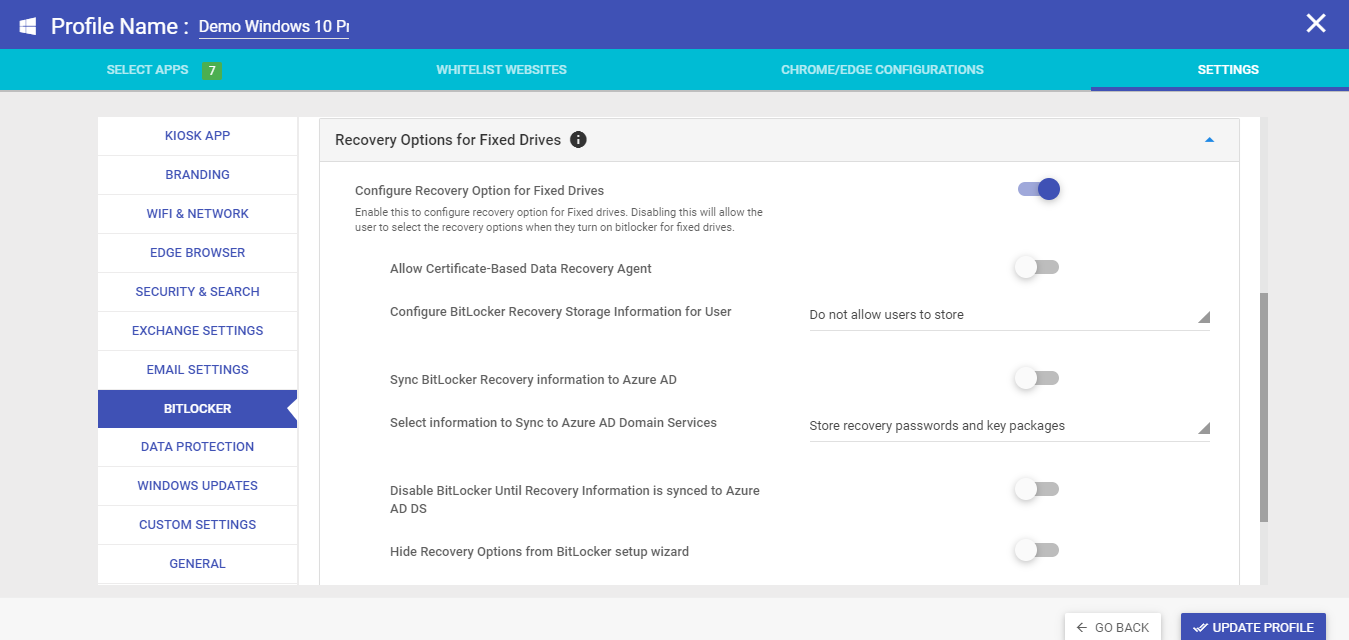Click Recovery Options for Fixed Drives heading

(x=448, y=140)
